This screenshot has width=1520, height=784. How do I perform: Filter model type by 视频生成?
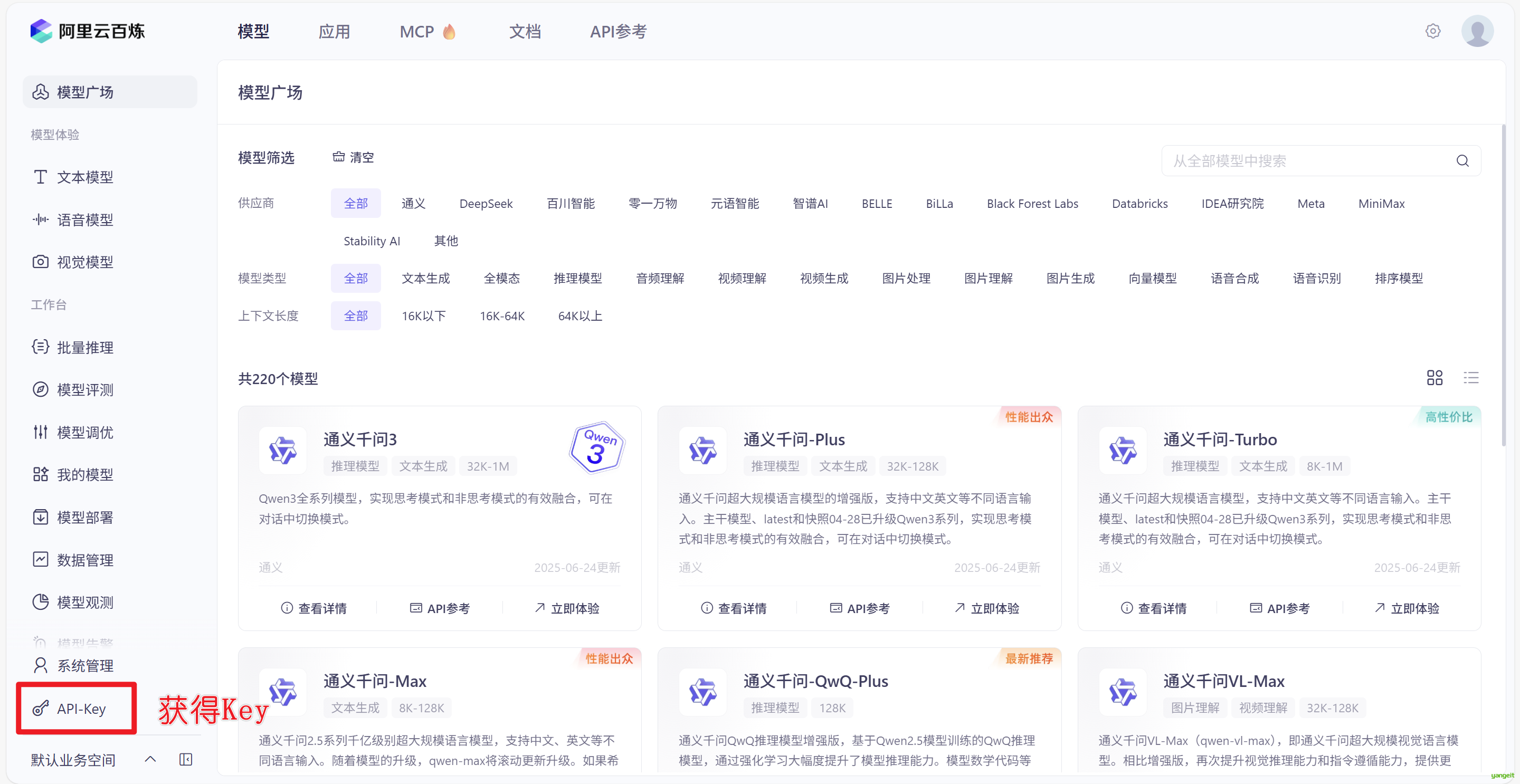pos(824,278)
